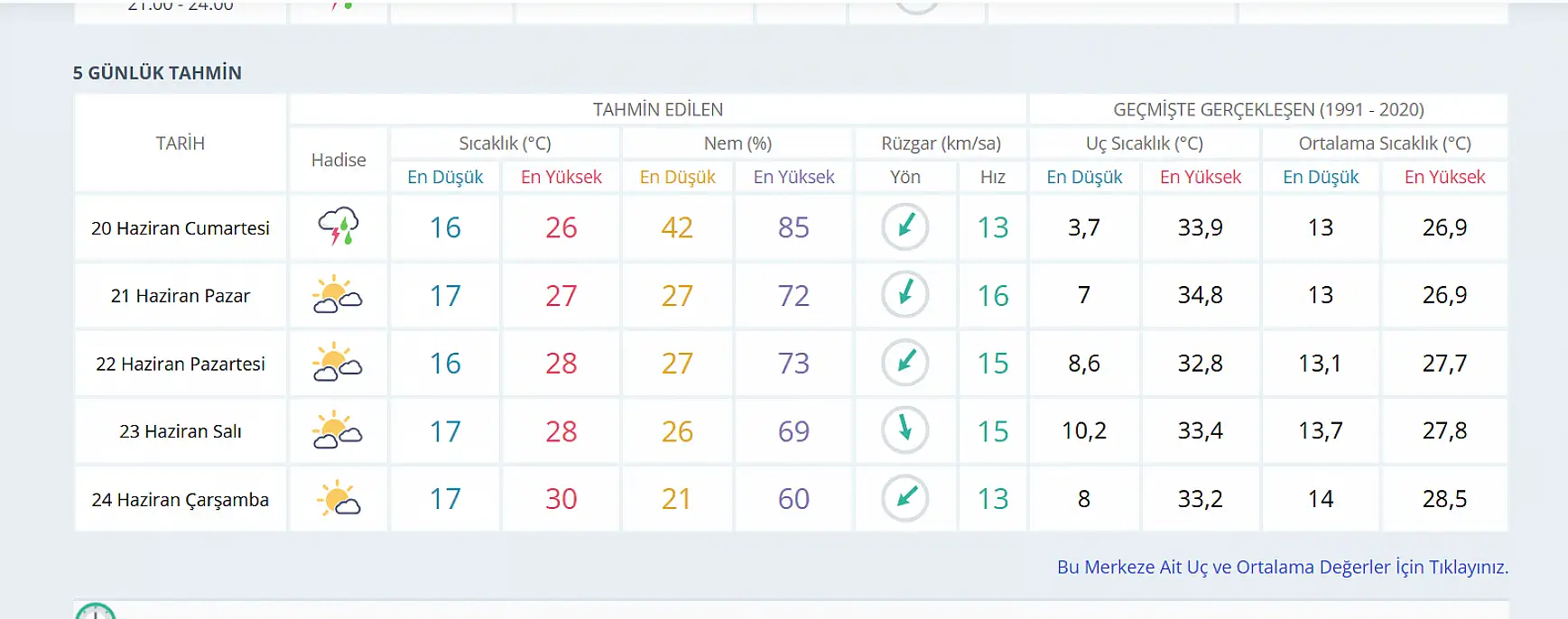
Task: Click the high humidity '73' for 22 Haziran
Action: [793, 364]
